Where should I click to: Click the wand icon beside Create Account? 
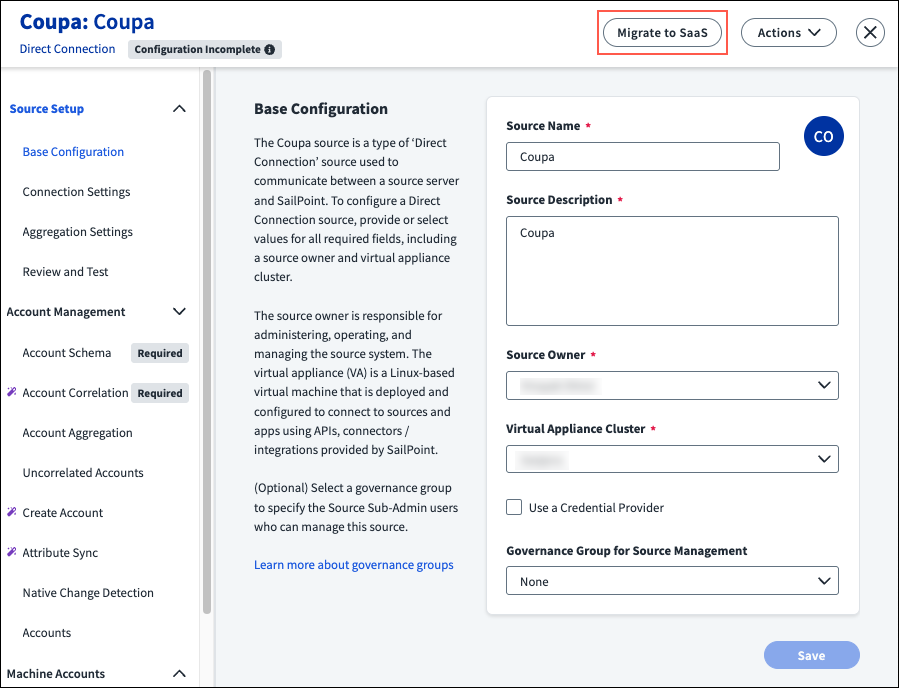(11, 512)
